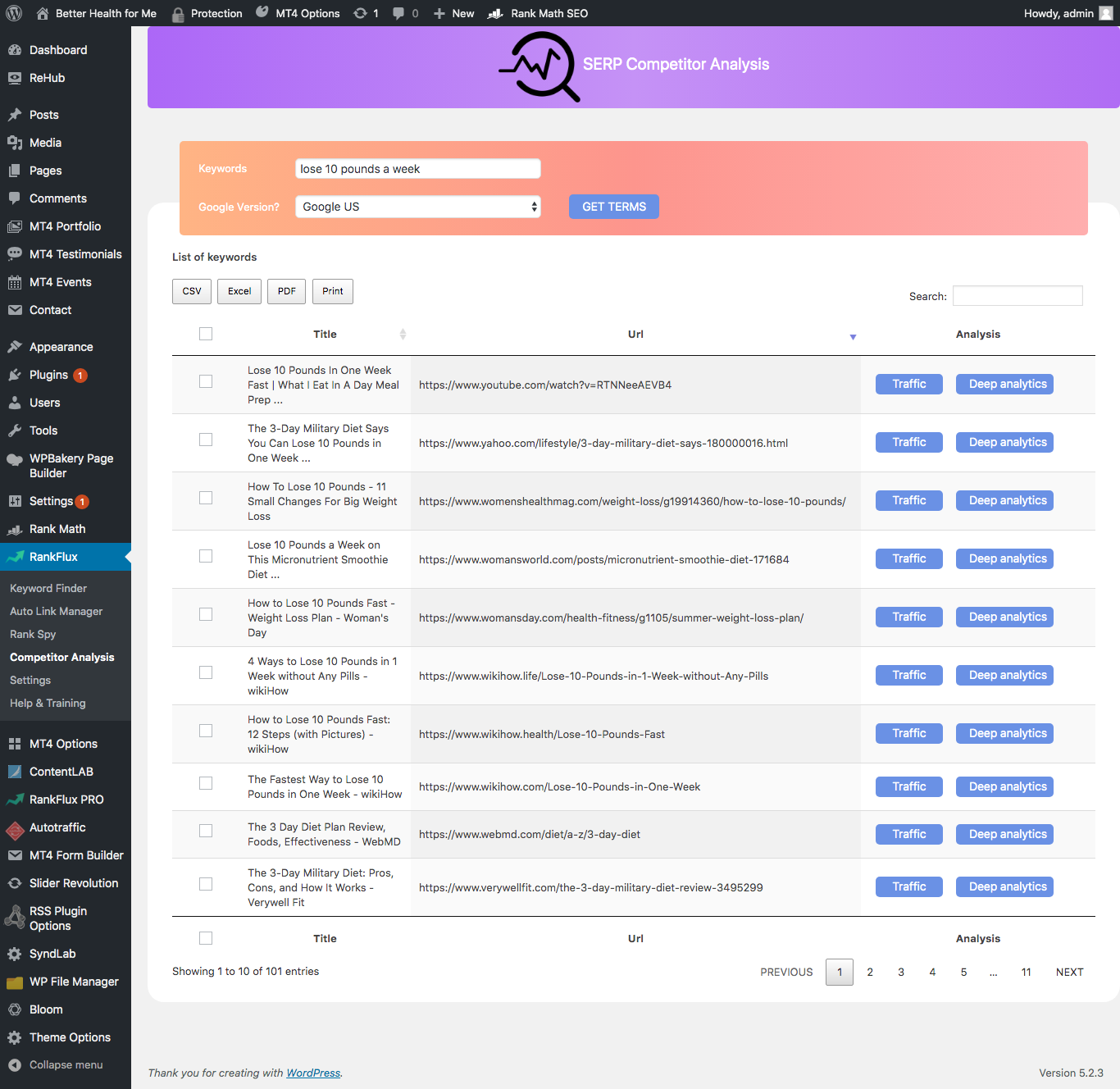Image resolution: width=1120 pixels, height=1089 pixels.
Task: Click the WordPress logo icon
Action: tap(14, 13)
